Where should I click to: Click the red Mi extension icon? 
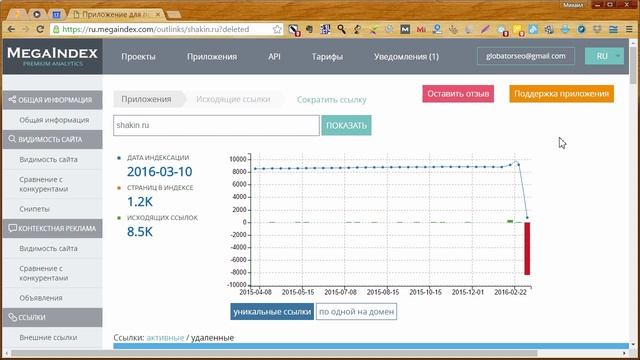tap(421, 29)
